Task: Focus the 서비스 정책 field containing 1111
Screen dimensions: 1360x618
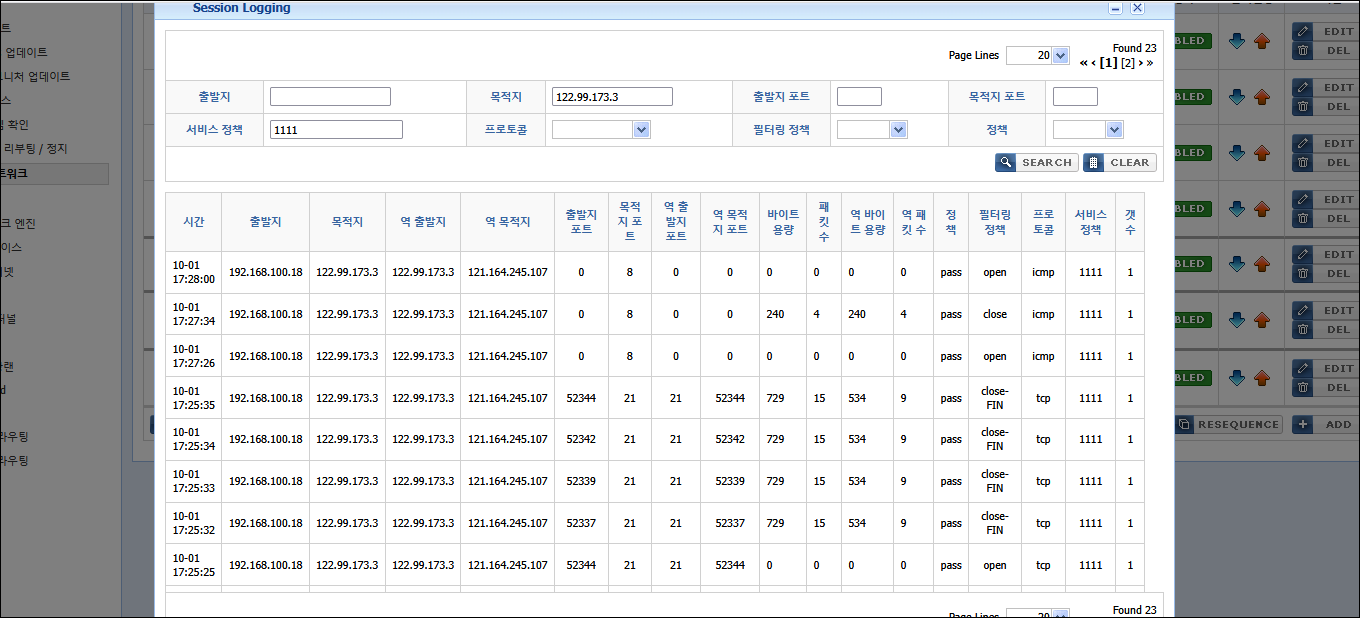Action: click(x=336, y=130)
